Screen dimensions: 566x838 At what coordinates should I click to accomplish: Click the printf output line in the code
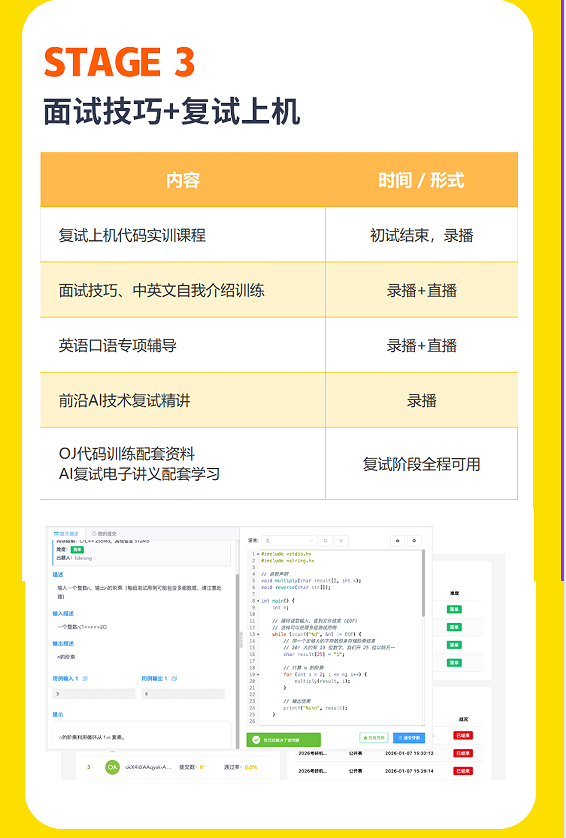[315, 708]
